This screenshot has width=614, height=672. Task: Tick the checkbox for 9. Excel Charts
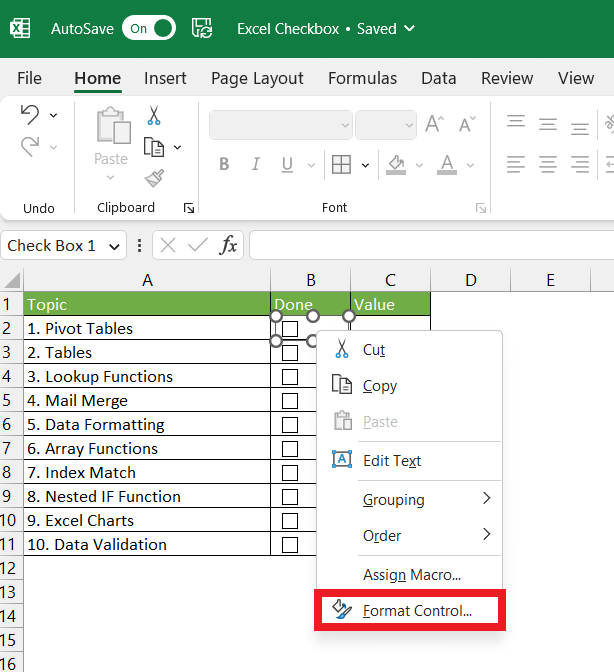(290, 521)
